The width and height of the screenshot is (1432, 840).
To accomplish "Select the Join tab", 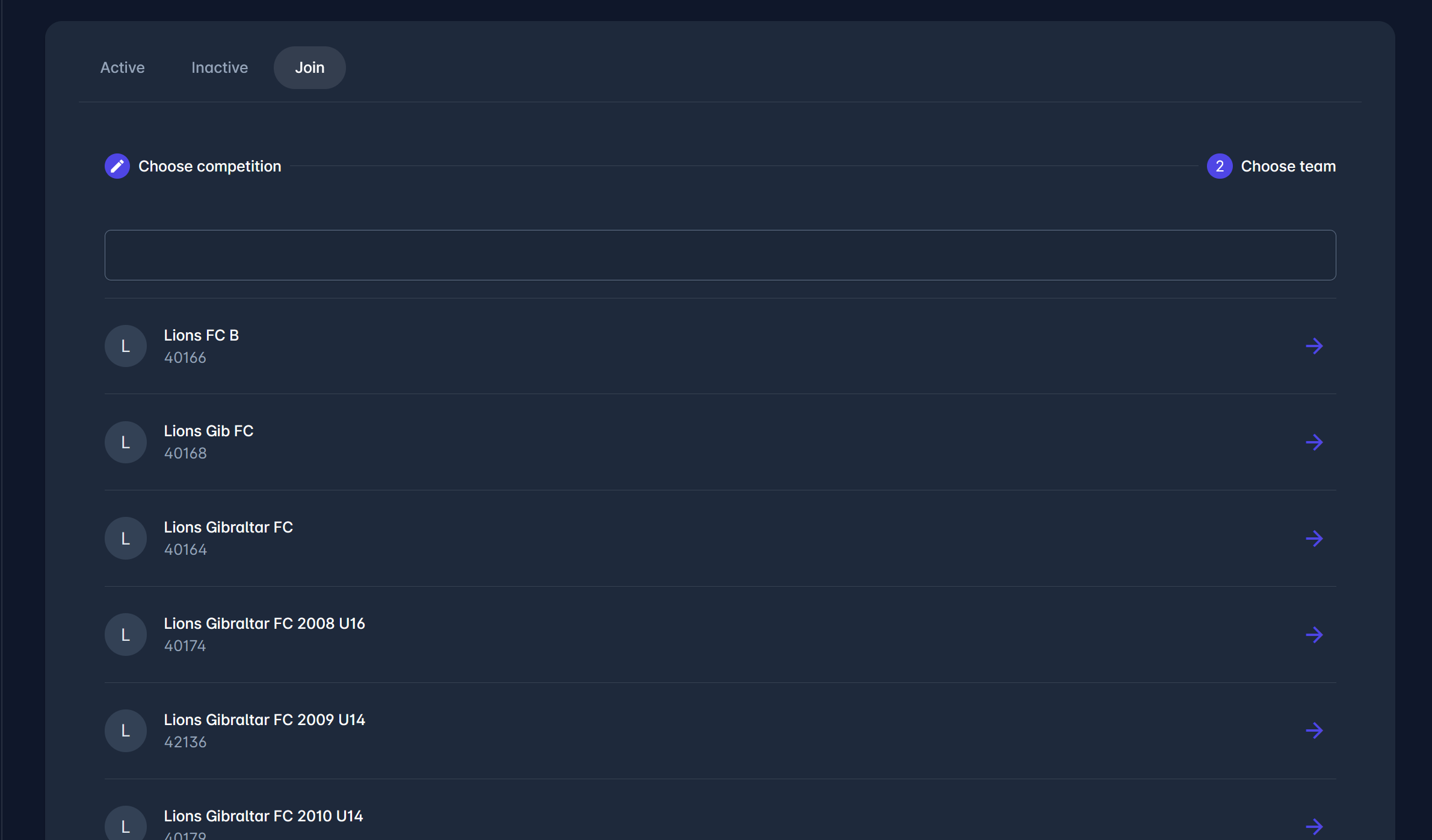I will click(x=309, y=67).
